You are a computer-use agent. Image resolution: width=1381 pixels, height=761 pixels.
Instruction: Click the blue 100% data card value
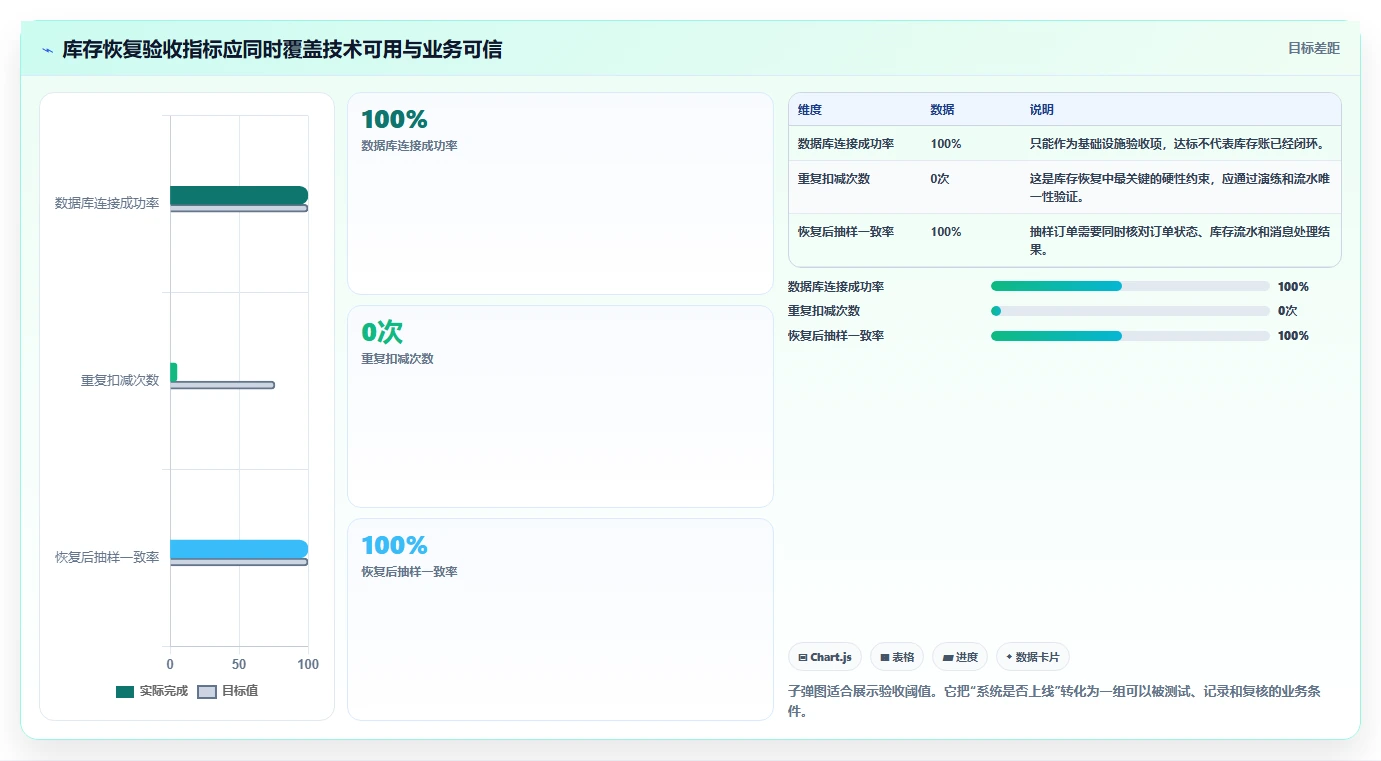click(394, 546)
